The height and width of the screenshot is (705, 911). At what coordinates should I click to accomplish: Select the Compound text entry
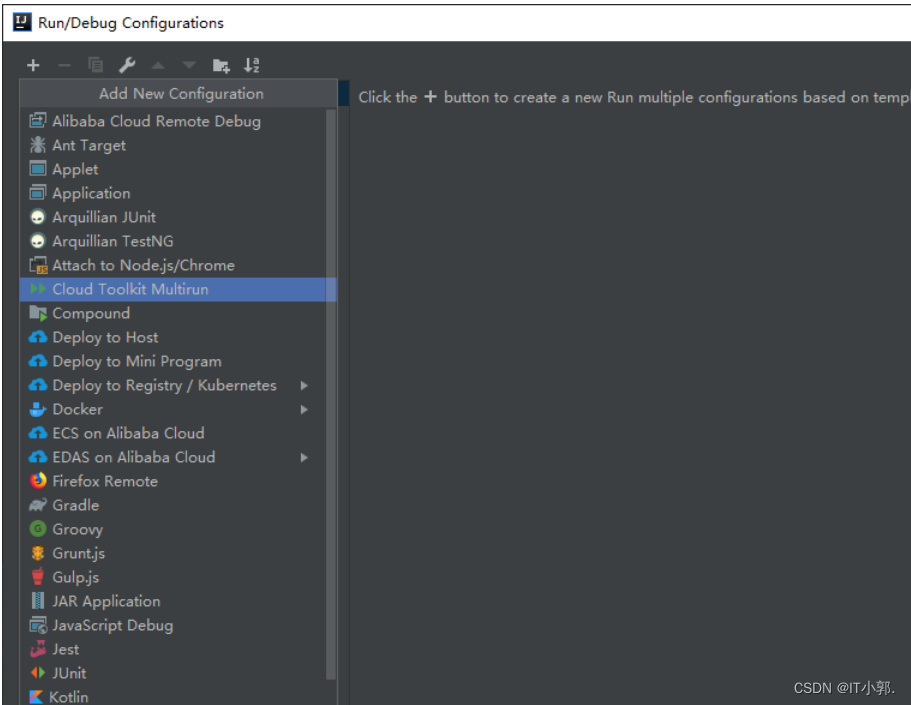(x=91, y=313)
